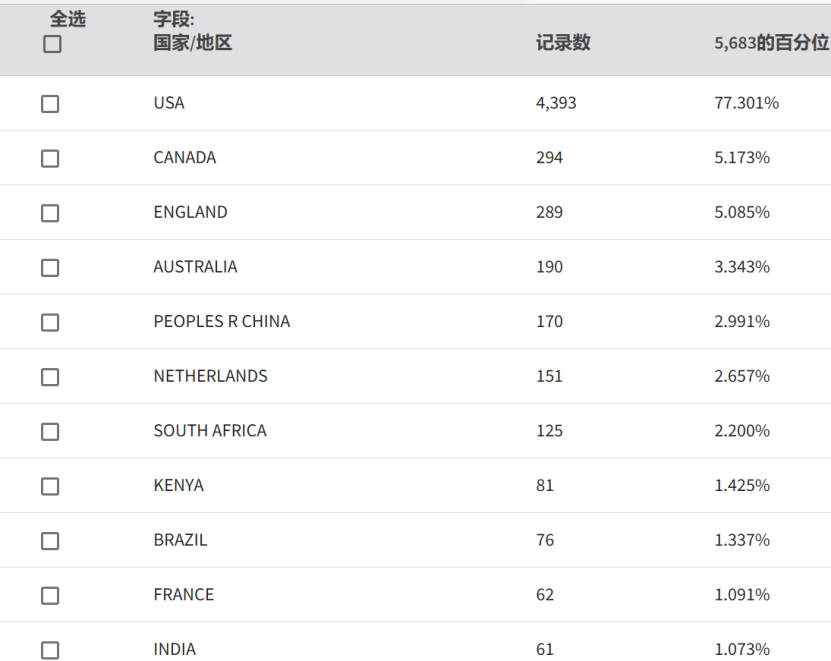Tick the INDIA row checkbox
The height and width of the screenshot is (661, 831).
pos(50,650)
